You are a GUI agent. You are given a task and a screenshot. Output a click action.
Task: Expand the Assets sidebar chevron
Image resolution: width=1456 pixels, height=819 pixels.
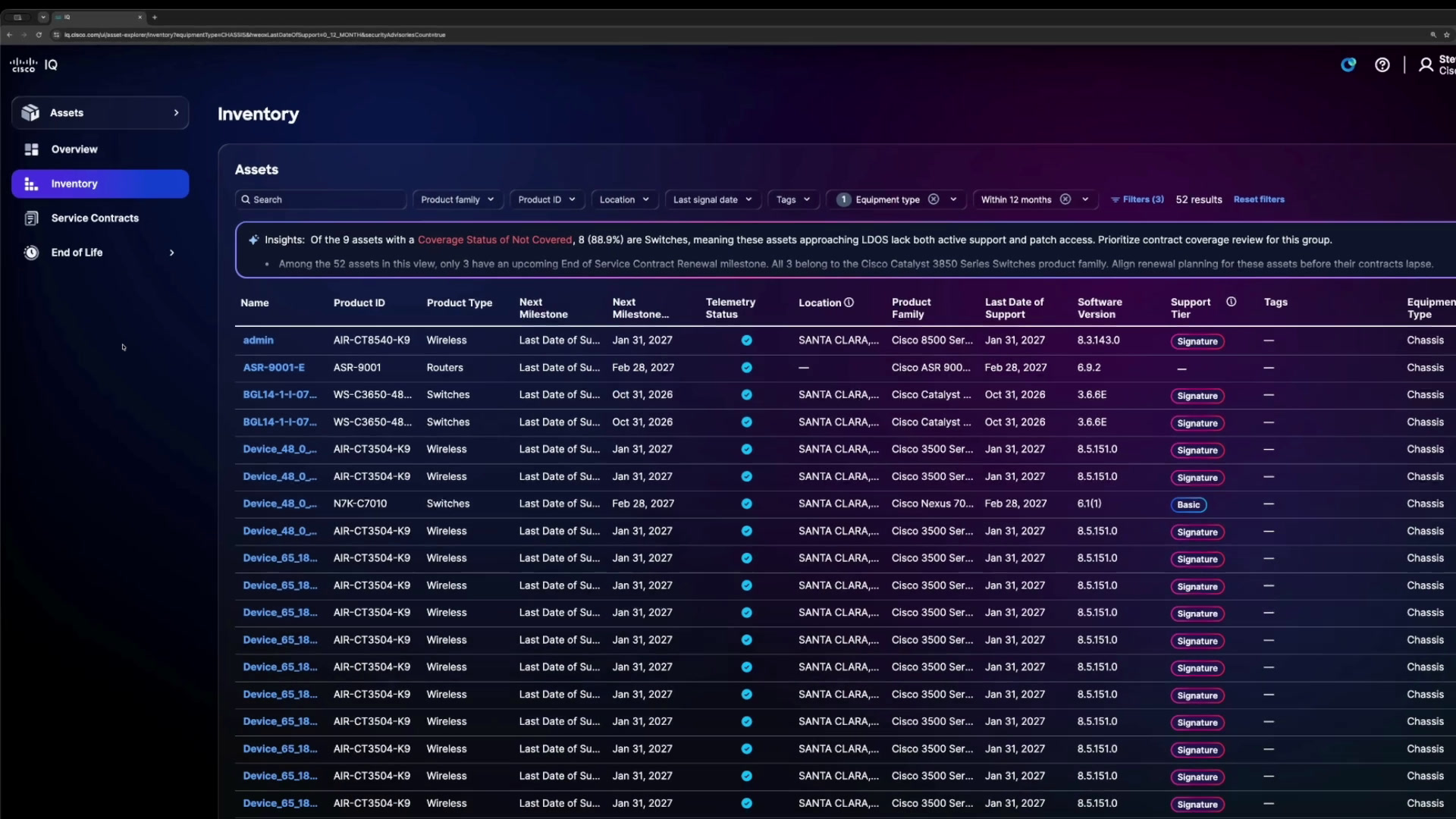tap(176, 113)
